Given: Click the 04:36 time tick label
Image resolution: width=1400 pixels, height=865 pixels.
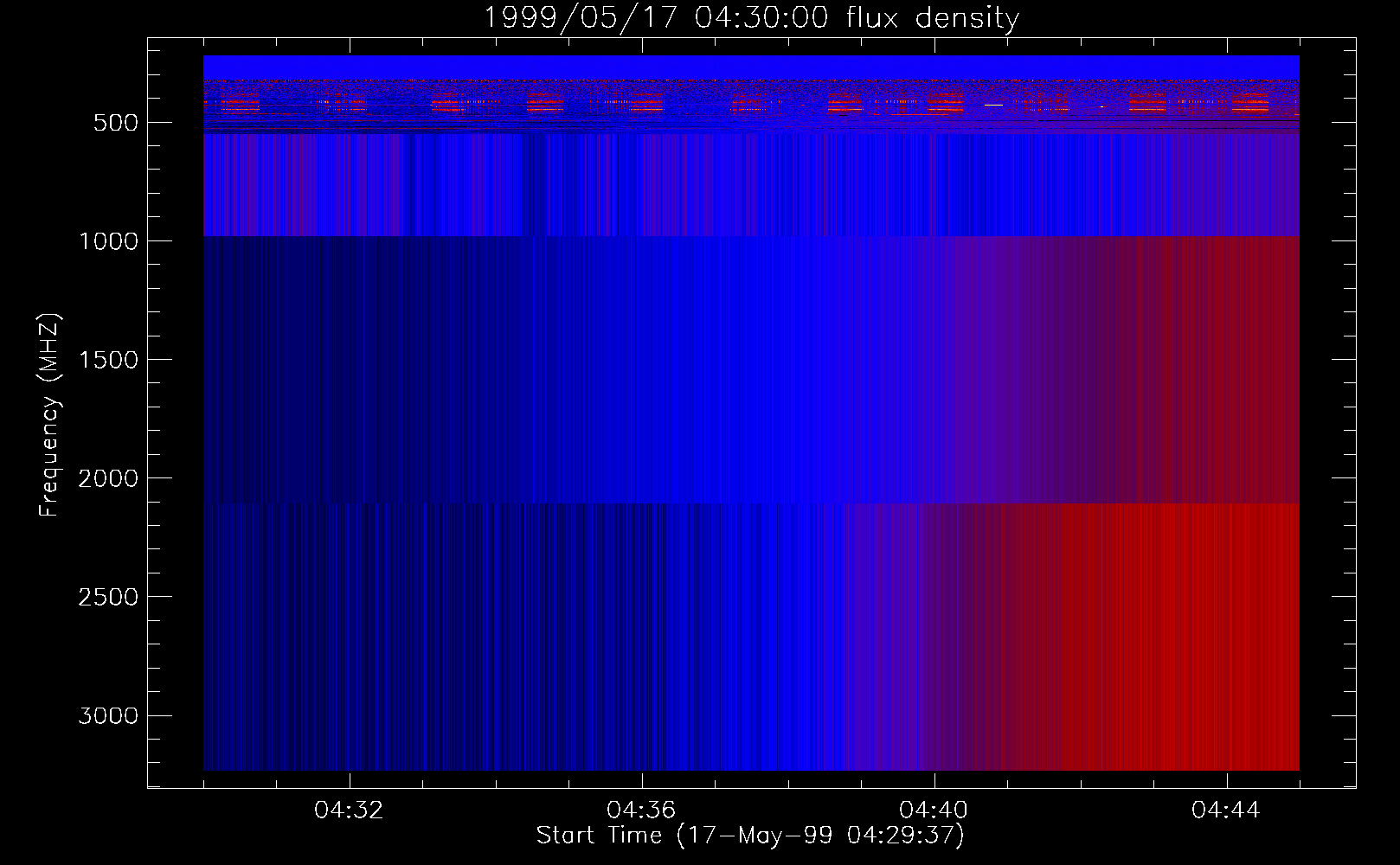Looking at the screenshot, I should (x=641, y=811).
